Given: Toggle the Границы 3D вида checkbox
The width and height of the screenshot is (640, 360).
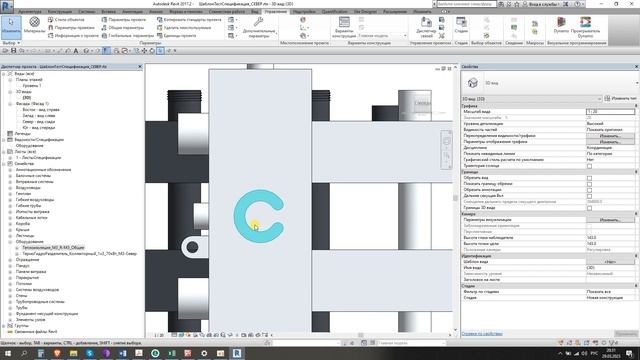Looking at the screenshot, I should coord(589,208).
